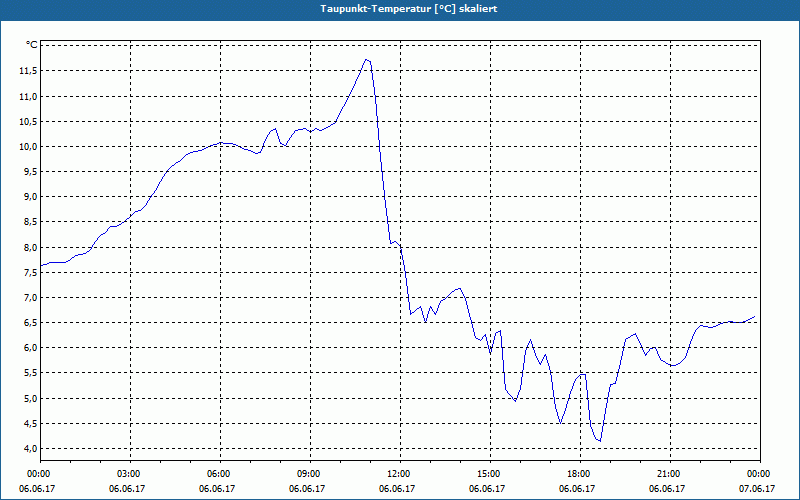Click the 10,5 y-axis value

[28, 121]
